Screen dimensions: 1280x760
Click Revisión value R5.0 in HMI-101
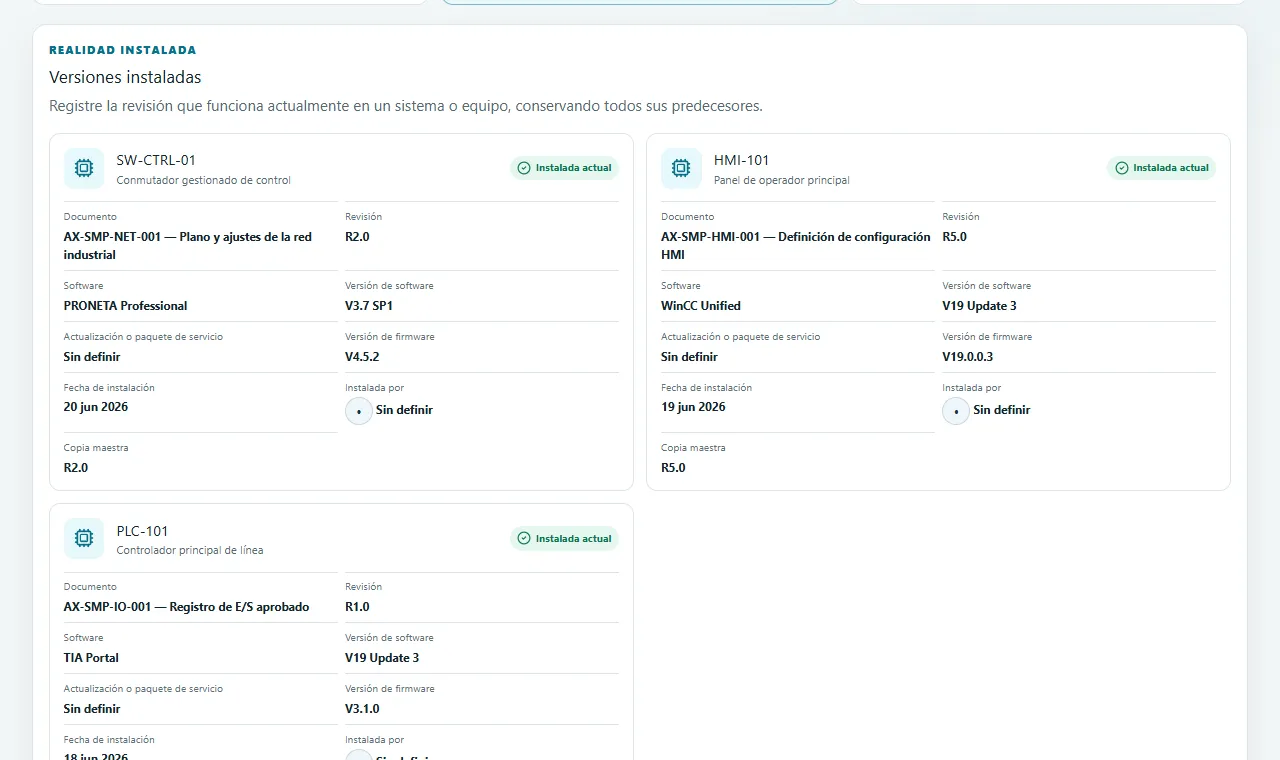point(955,237)
